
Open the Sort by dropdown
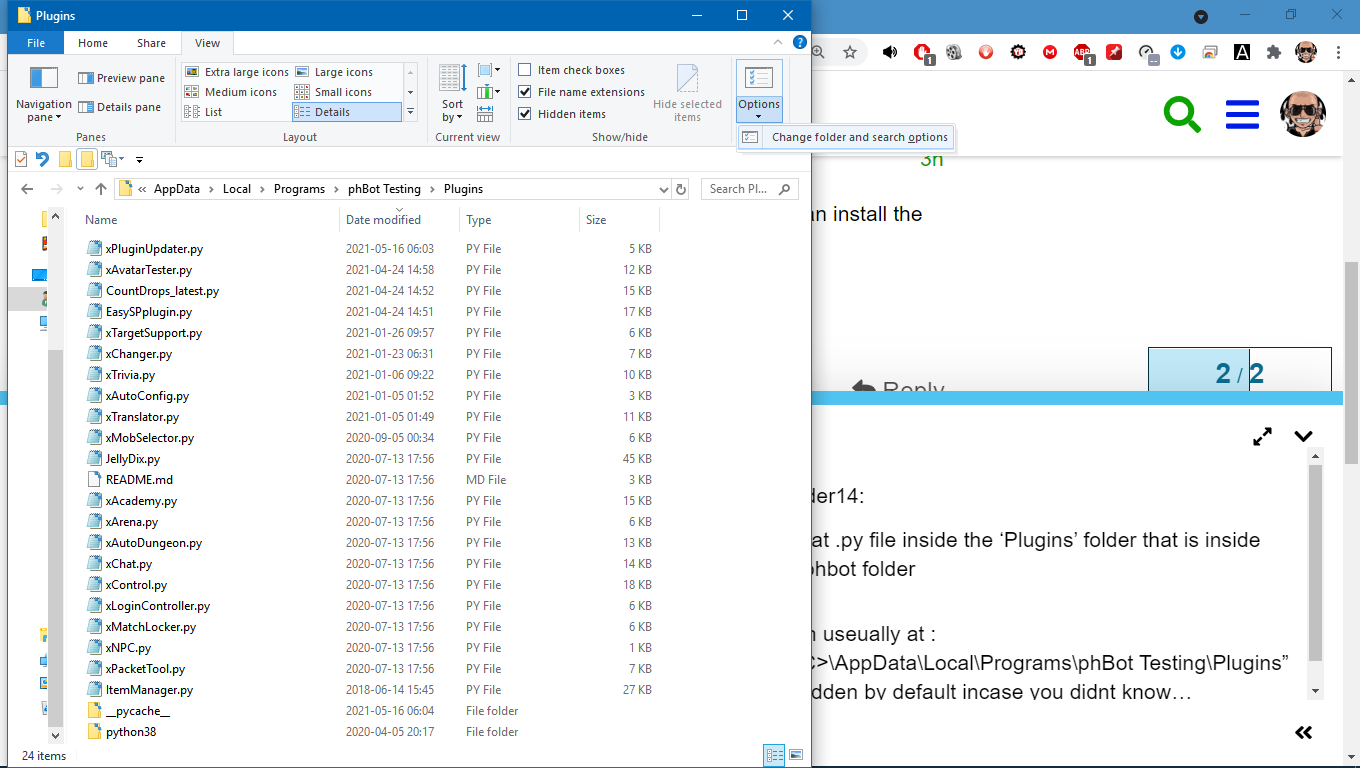click(453, 110)
